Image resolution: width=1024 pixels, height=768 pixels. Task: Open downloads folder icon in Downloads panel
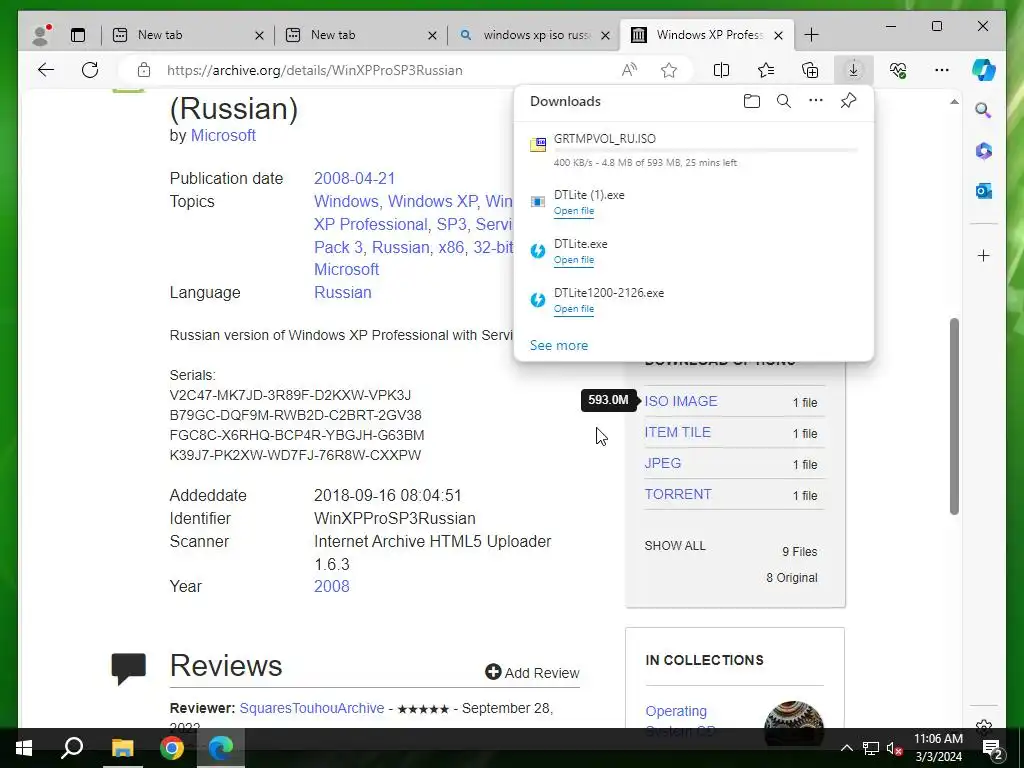752,101
